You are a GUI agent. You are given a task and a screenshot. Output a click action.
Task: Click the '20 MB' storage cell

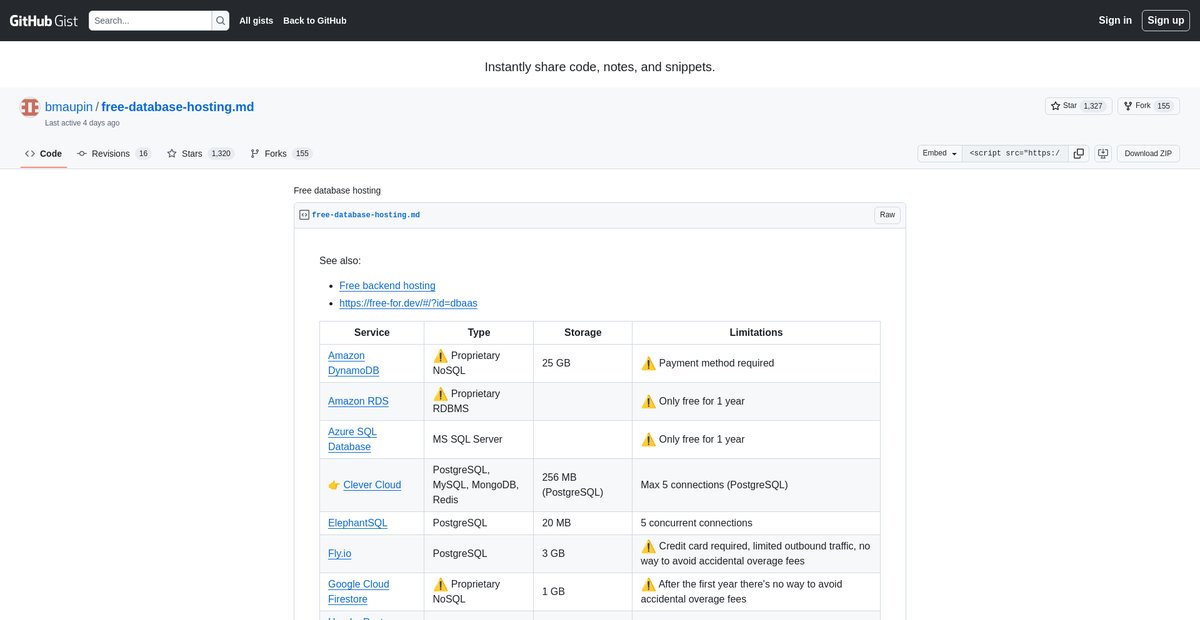(x=583, y=523)
